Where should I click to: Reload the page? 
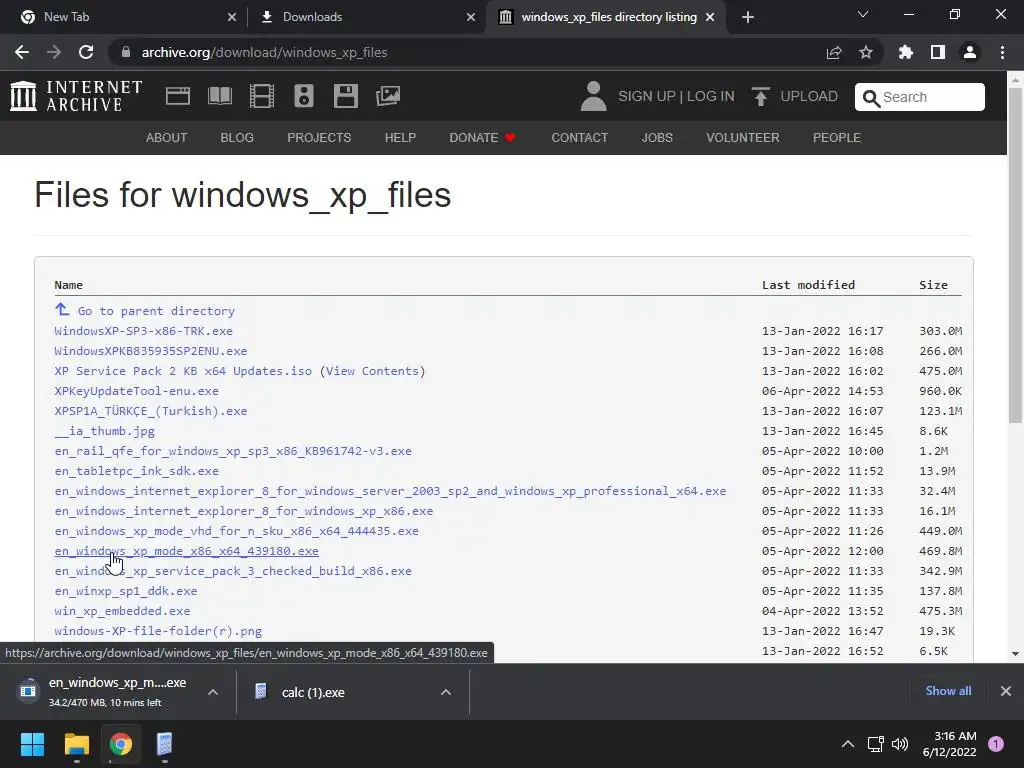point(86,52)
